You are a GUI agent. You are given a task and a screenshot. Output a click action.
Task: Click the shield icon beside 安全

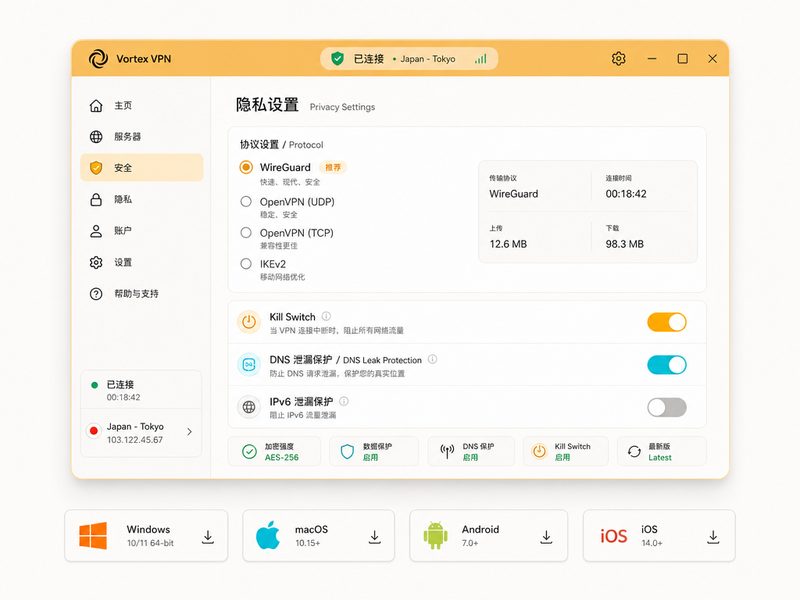tap(96, 168)
